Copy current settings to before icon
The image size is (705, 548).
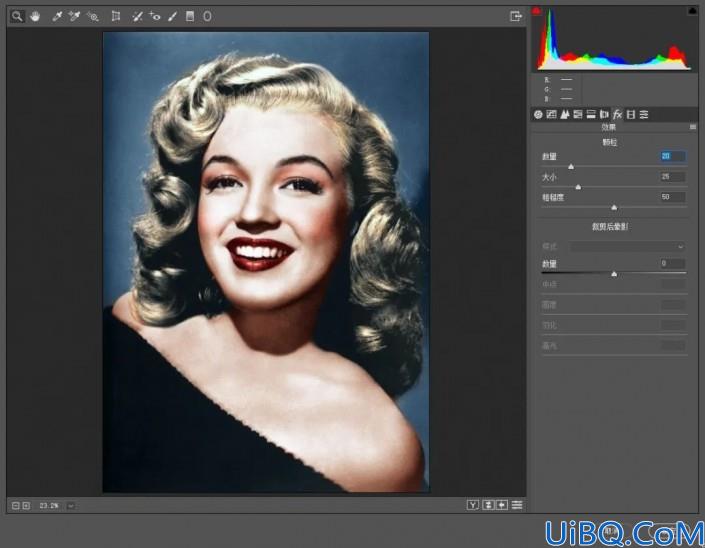pyautogui.click(x=502, y=505)
